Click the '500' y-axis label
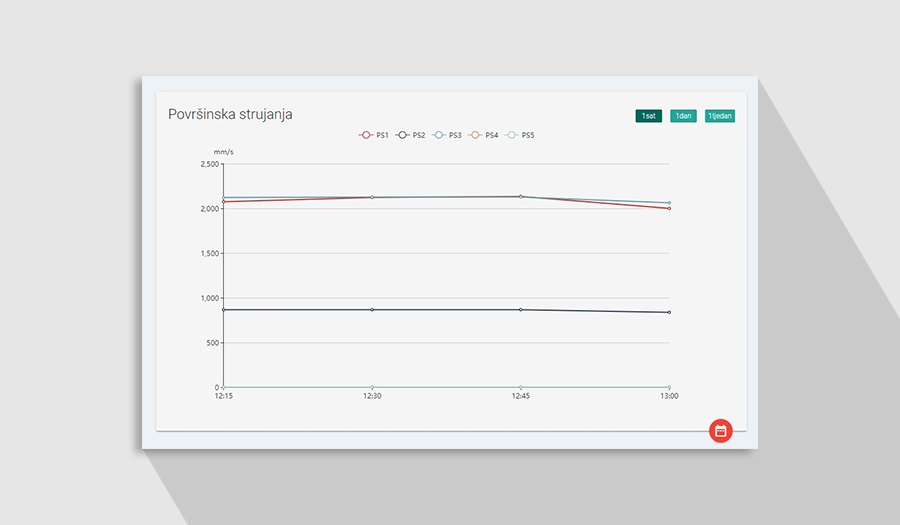The image size is (900, 525). point(212,343)
